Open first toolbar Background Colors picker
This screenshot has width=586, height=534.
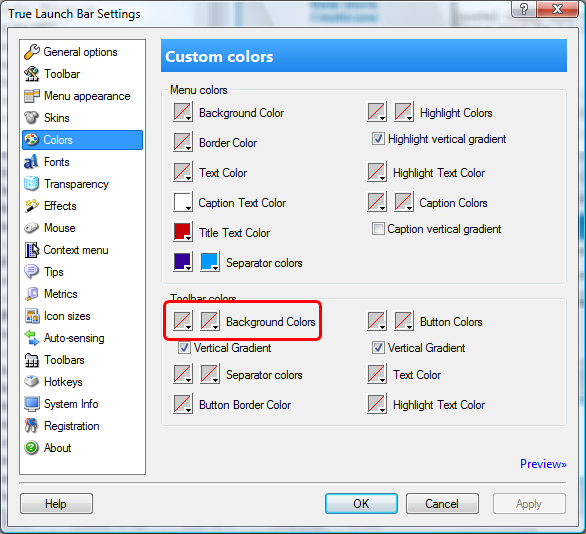[x=183, y=321]
